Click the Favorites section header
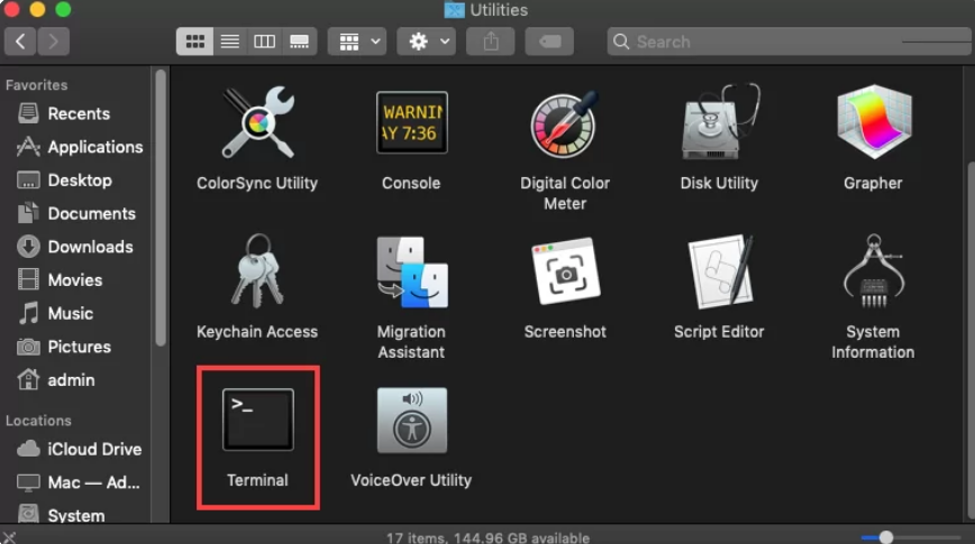Viewport: 976px width, 544px height. tap(37, 85)
